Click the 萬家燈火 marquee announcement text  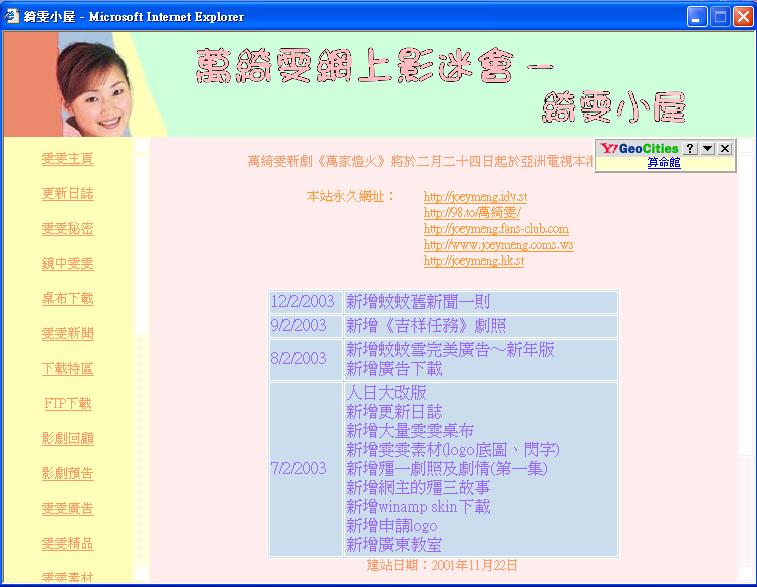[420, 161]
